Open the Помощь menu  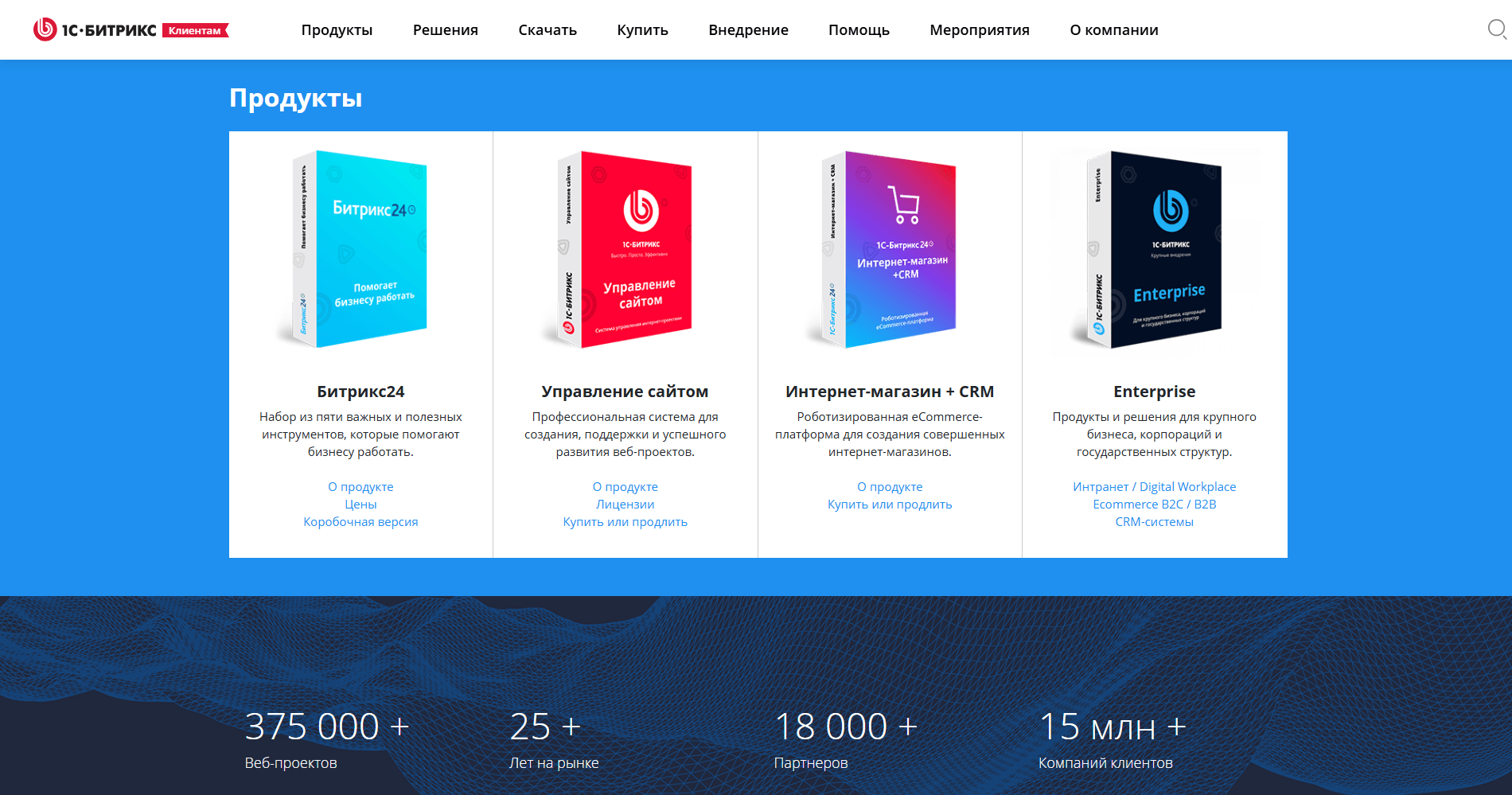point(859,30)
